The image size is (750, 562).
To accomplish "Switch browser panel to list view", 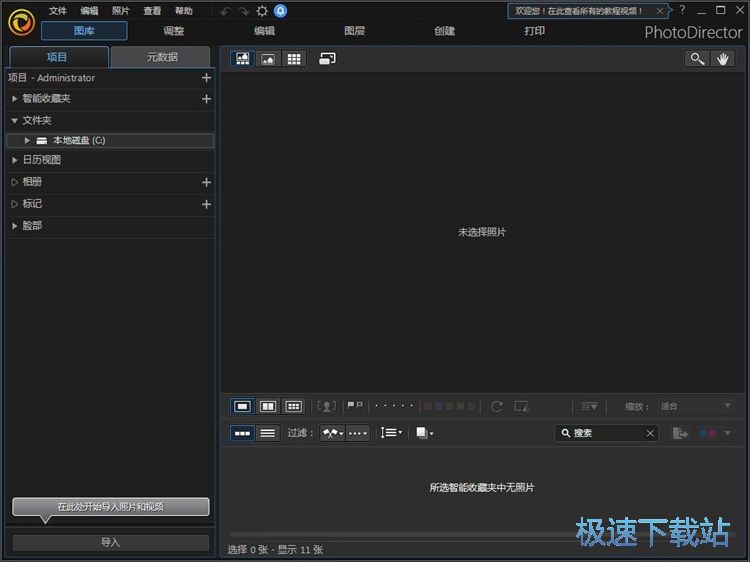I will [x=268, y=433].
